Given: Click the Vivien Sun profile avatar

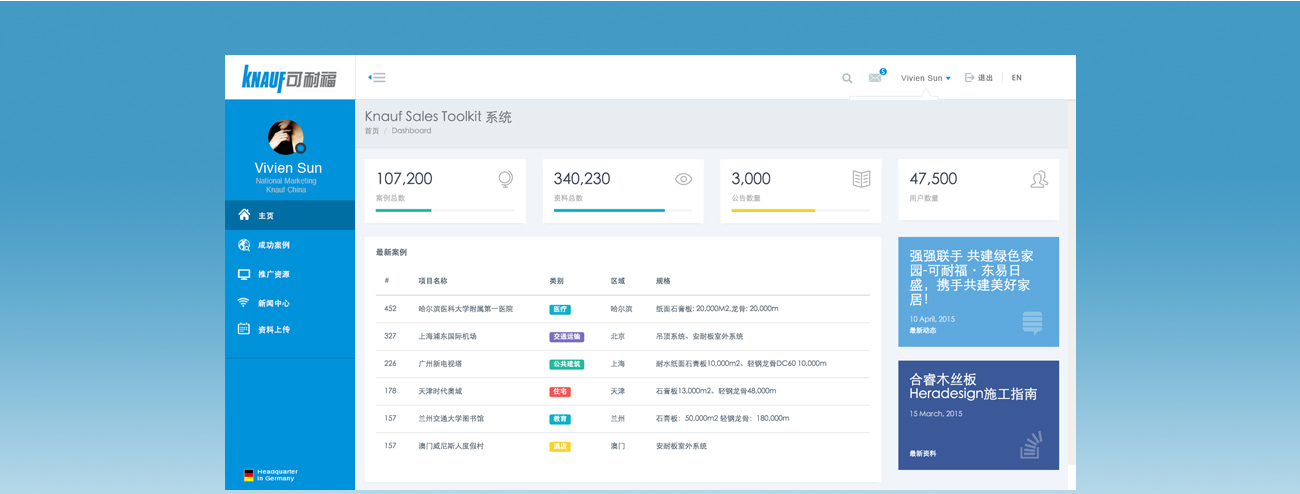Looking at the screenshot, I should (x=286, y=137).
